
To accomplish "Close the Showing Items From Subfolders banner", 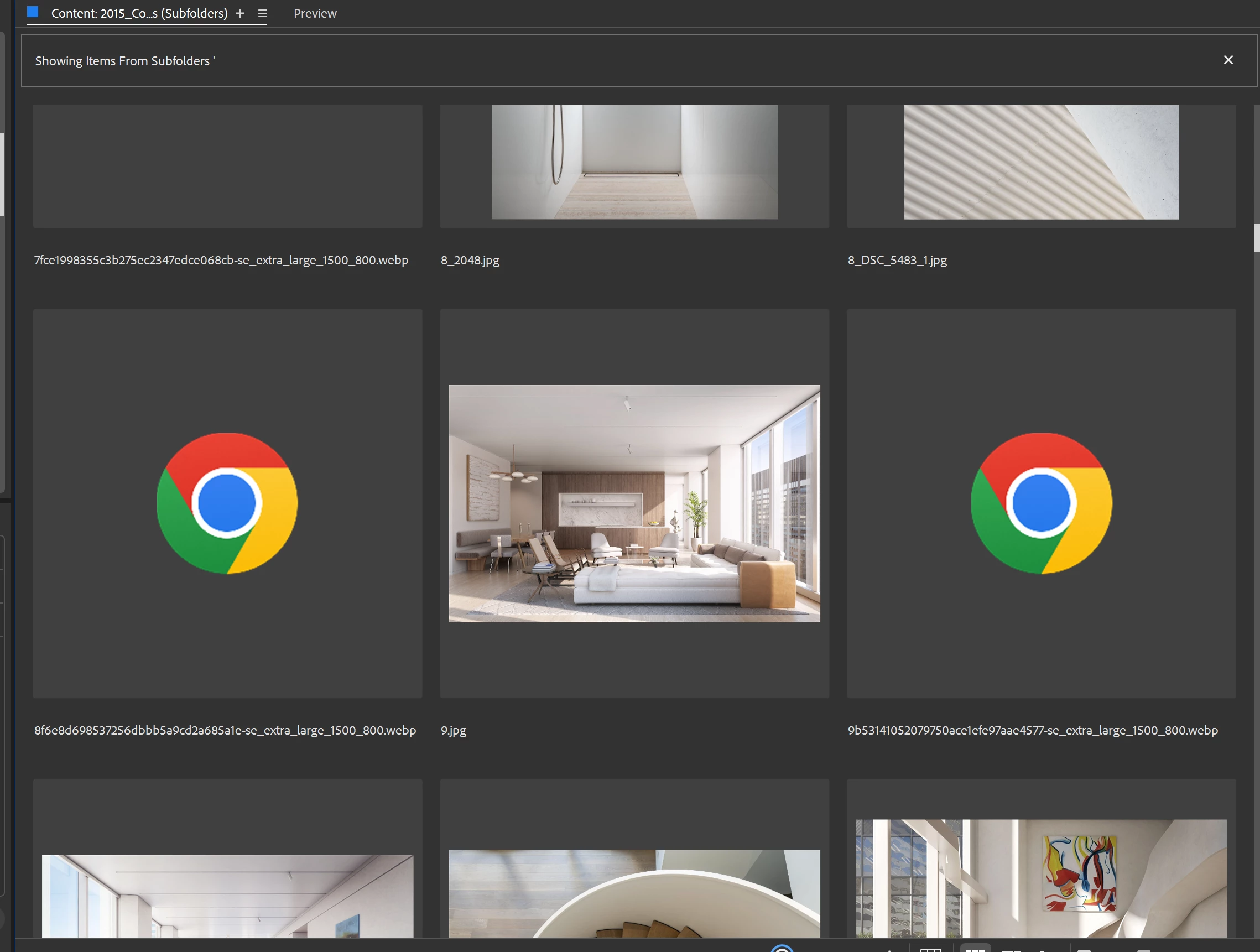I will click(x=1227, y=60).
